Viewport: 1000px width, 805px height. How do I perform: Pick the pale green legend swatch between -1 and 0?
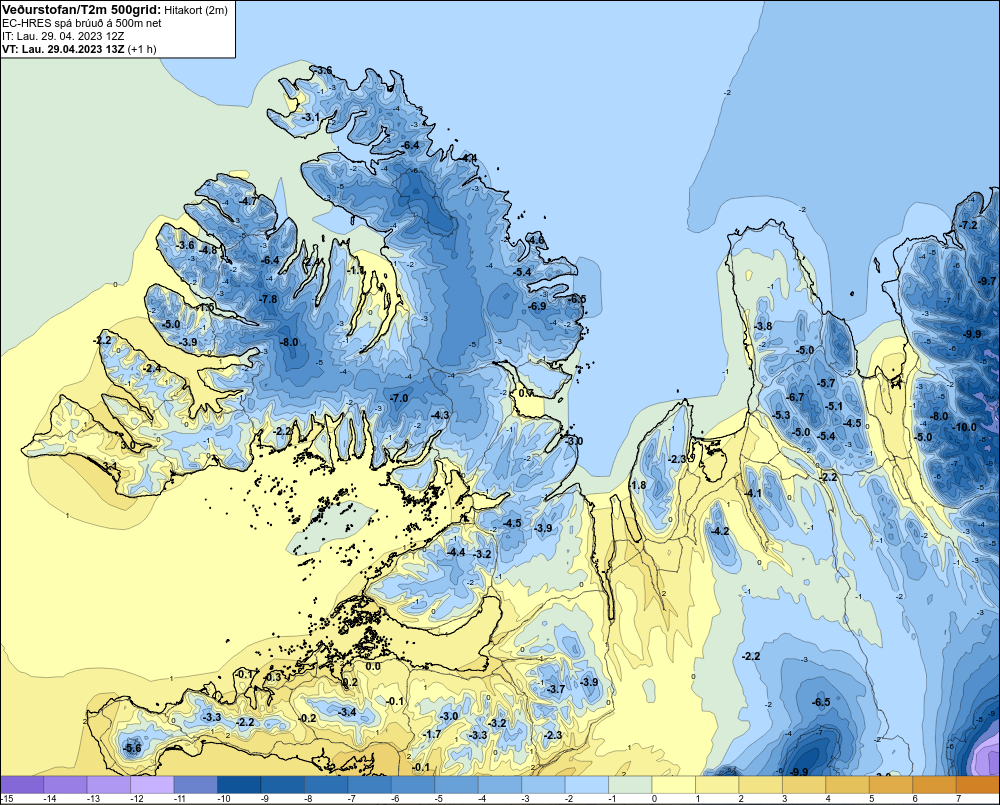630,785
